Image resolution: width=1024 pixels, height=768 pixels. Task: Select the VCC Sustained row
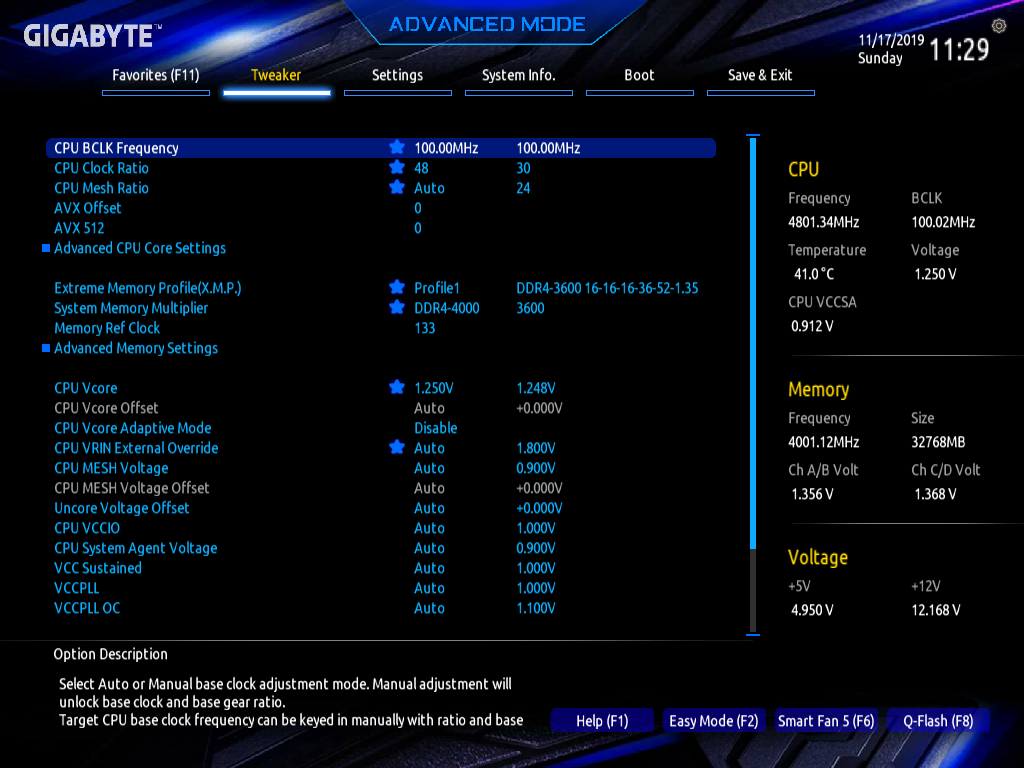point(381,568)
